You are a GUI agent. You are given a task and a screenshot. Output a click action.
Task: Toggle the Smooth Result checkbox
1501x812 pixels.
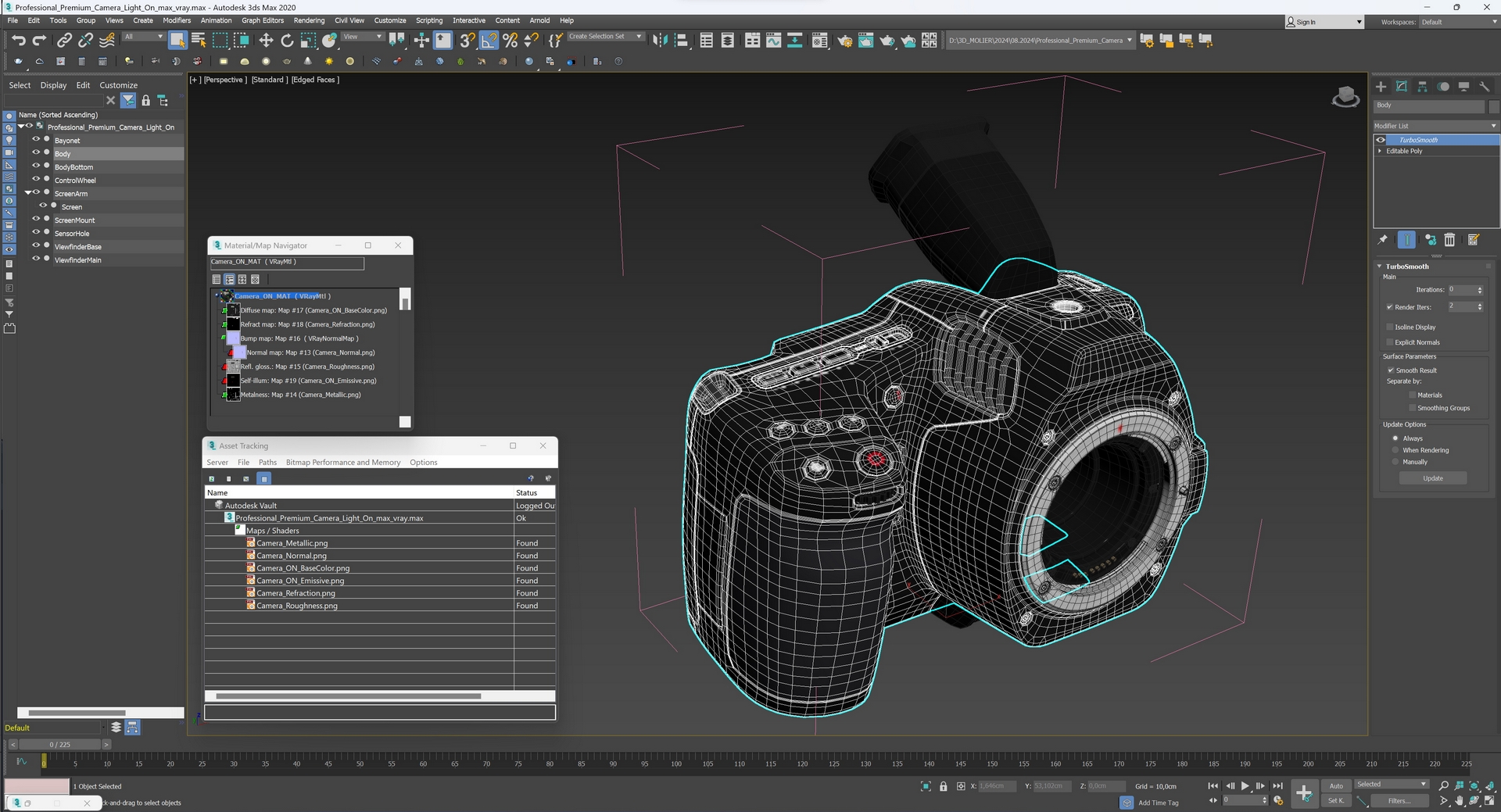(x=1391, y=370)
